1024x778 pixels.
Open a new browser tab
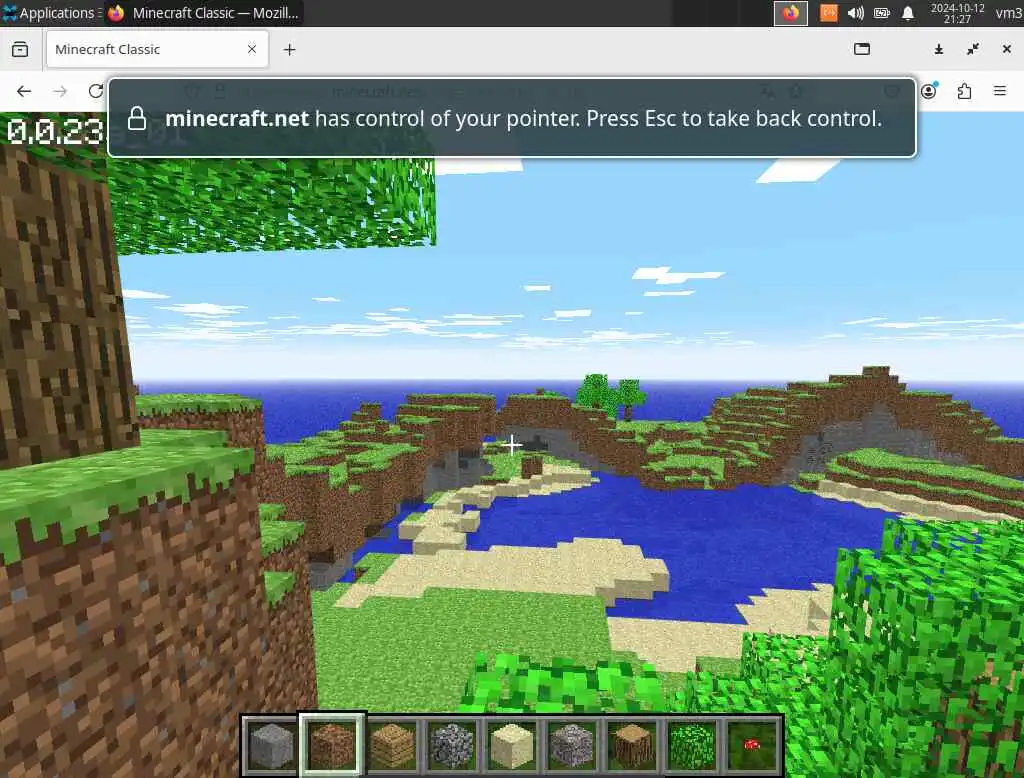click(290, 50)
